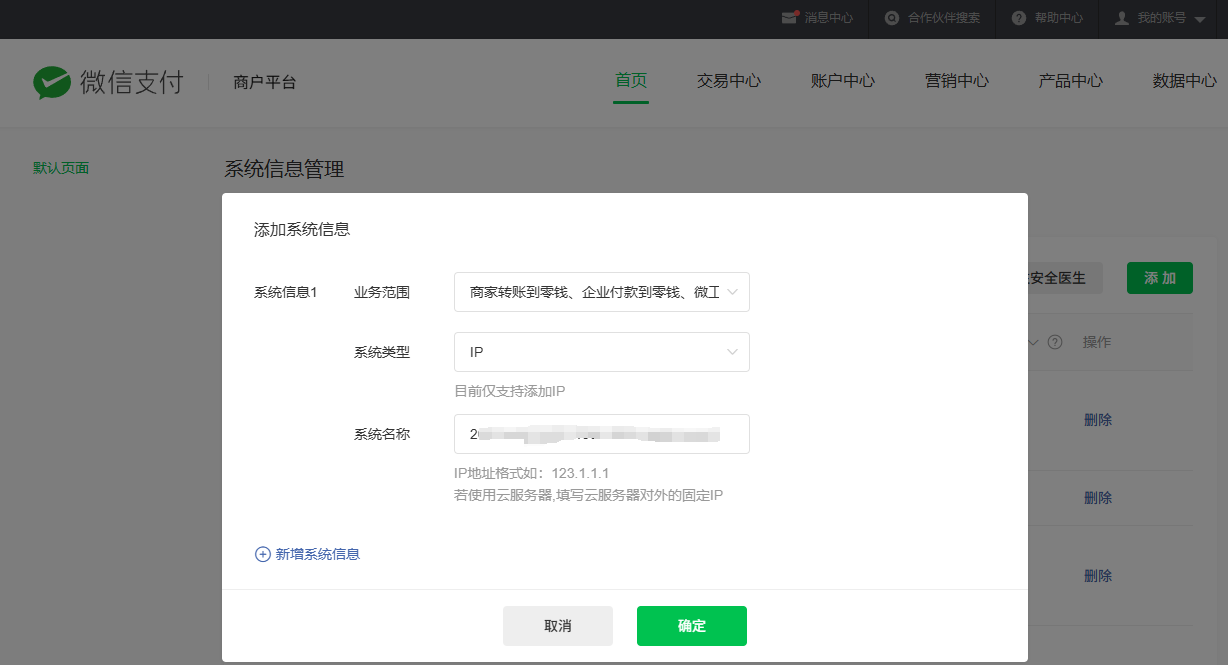
Task: Open the message center envelope icon
Action: [x=790, y=18]
